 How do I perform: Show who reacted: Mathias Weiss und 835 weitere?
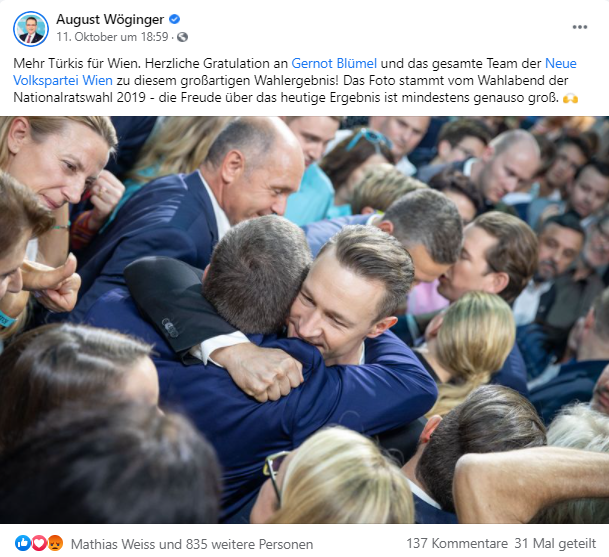point(192,544)
